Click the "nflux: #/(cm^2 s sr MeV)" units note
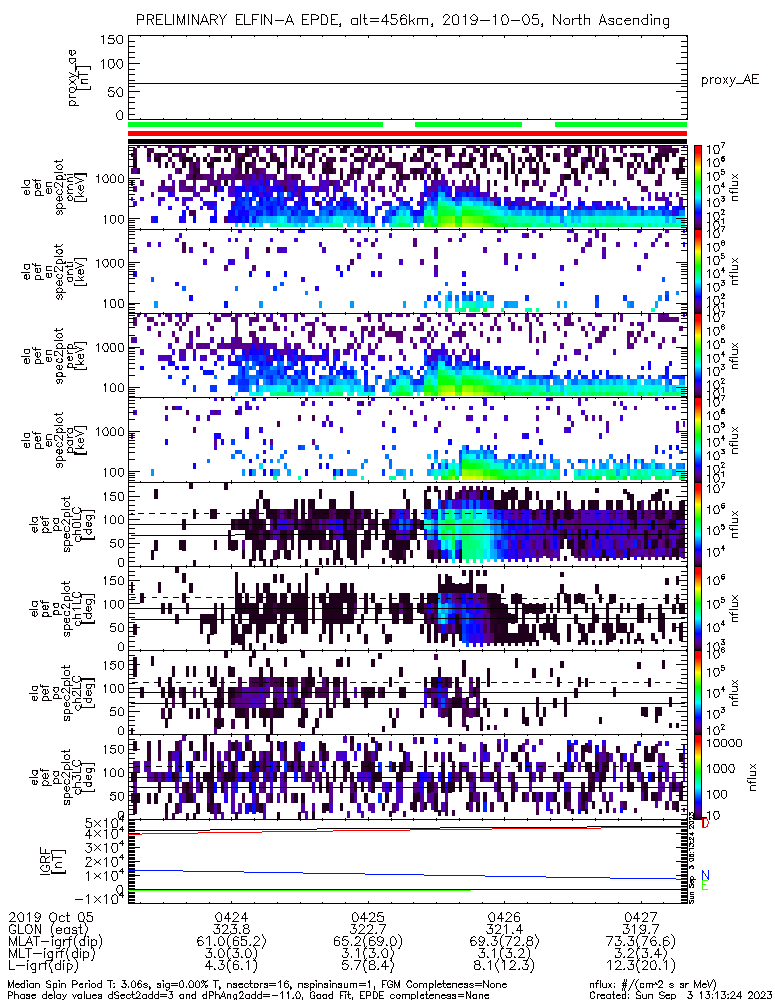Image resolution: width=775 pixels, height=1000 pixels. pos(653,985)
